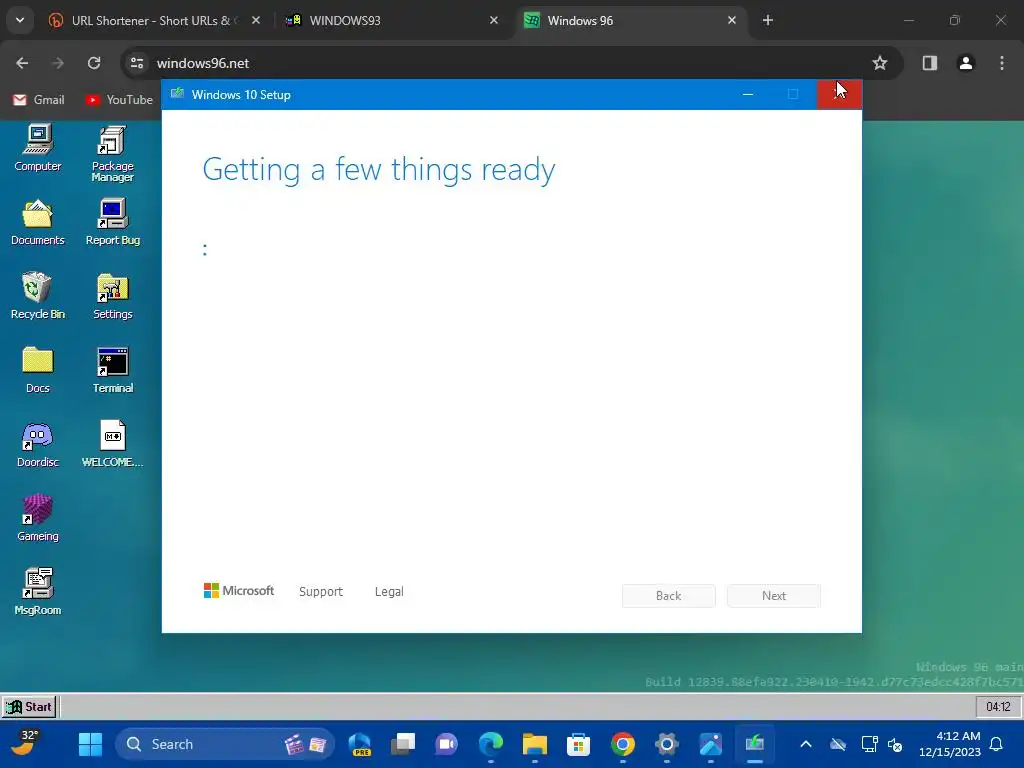Open the Chrome three-dot menu
1024x768 pixels.
coord(1002,63)
